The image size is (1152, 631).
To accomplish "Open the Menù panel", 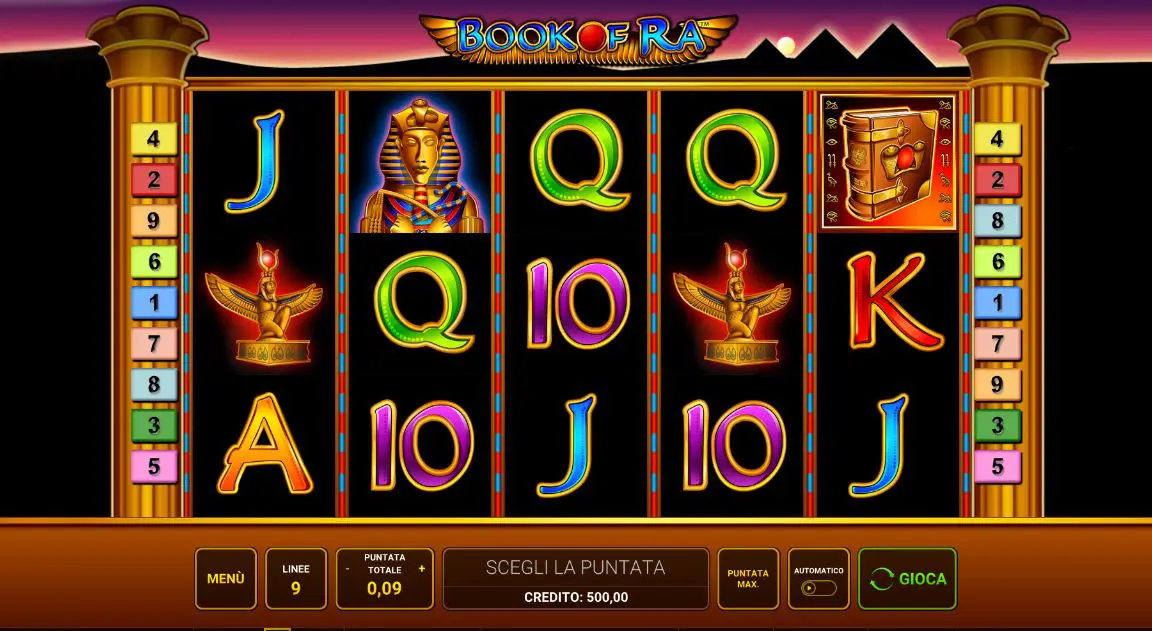I will [226, 579].
